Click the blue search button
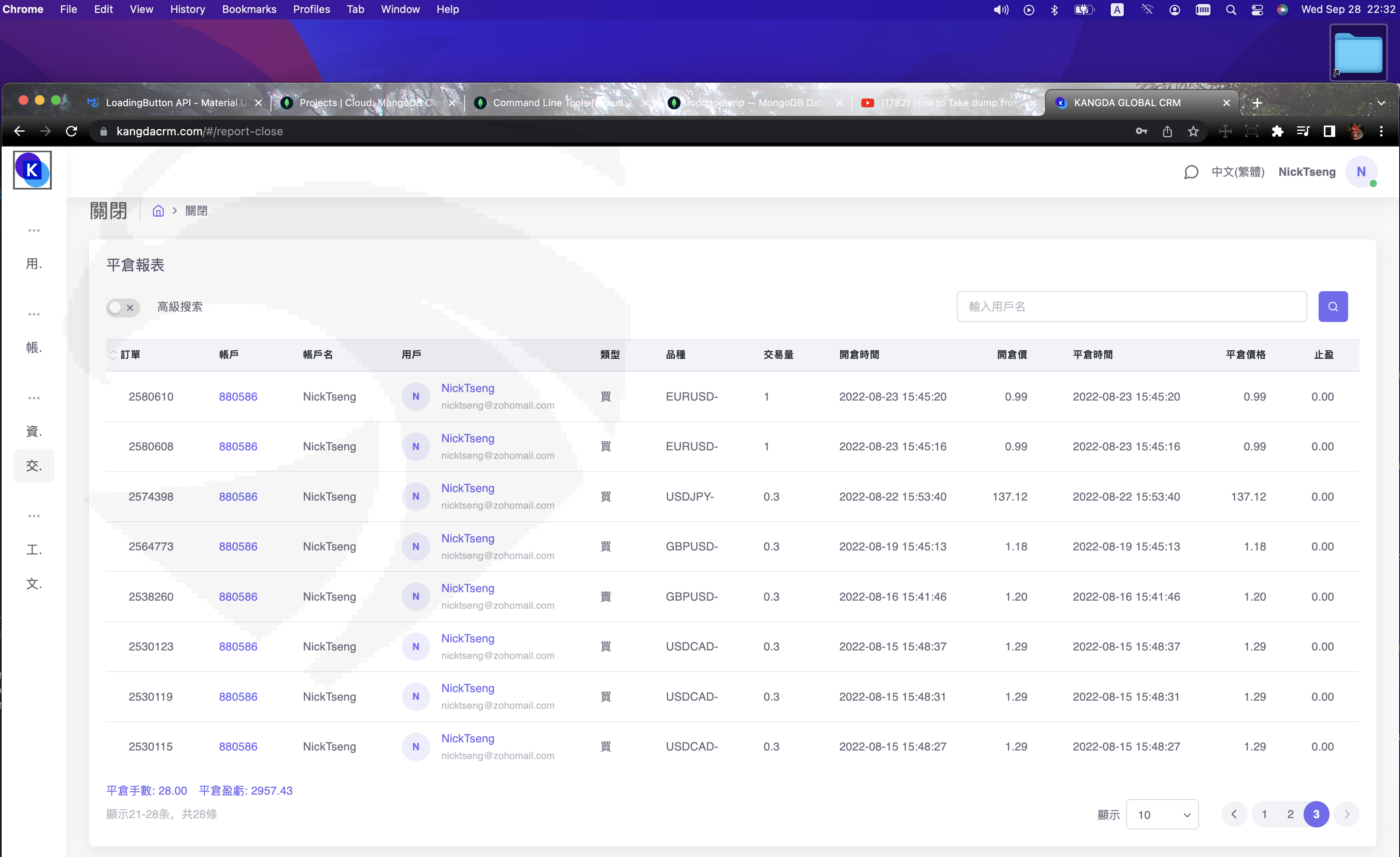1400x857 pixels. [x=1332, y=307]
